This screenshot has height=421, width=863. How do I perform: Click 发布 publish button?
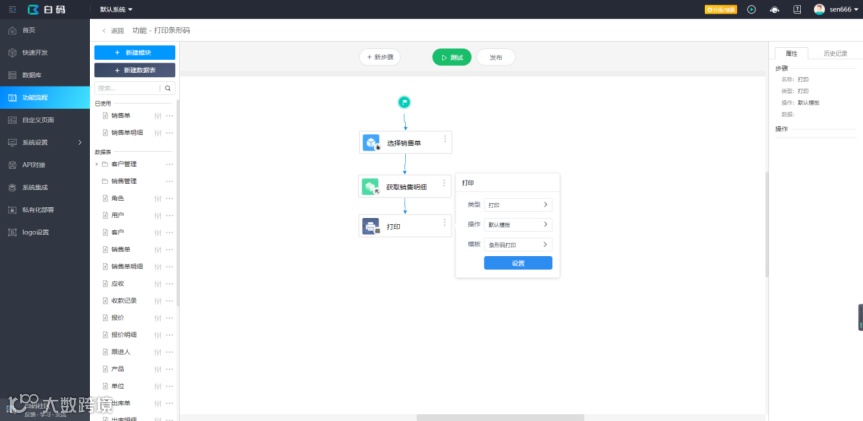(x=495, y=57)
